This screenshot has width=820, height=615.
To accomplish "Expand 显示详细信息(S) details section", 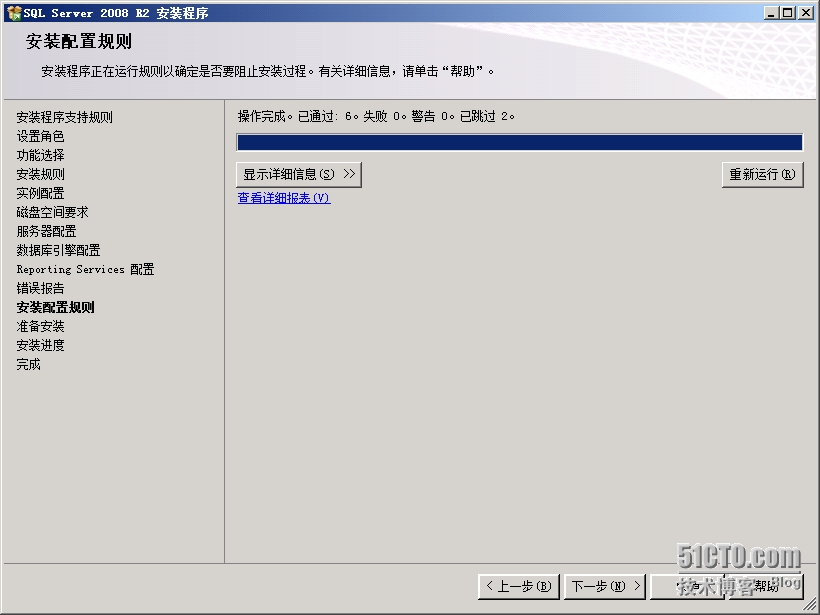I will pyautogui.click(x=299, y=174).
